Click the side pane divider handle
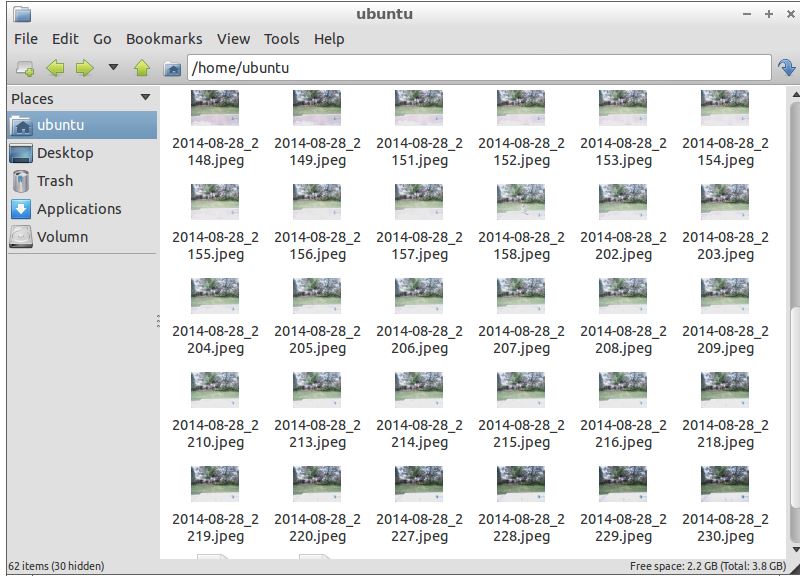 [159, 321]
